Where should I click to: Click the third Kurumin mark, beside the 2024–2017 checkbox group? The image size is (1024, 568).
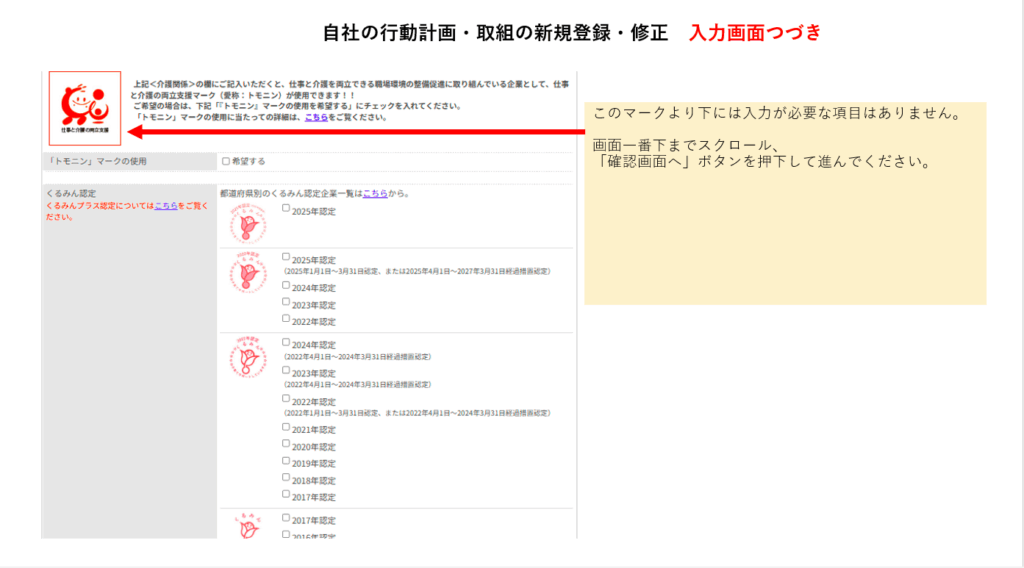(x=246, y=358)
